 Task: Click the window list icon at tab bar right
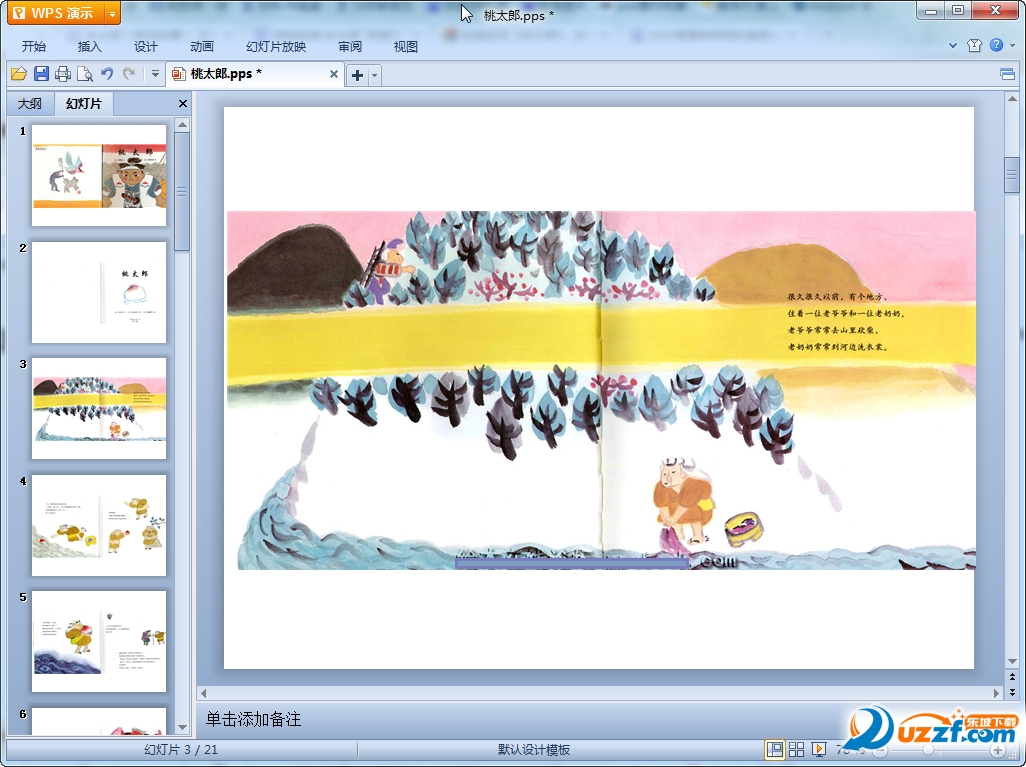1008,74
